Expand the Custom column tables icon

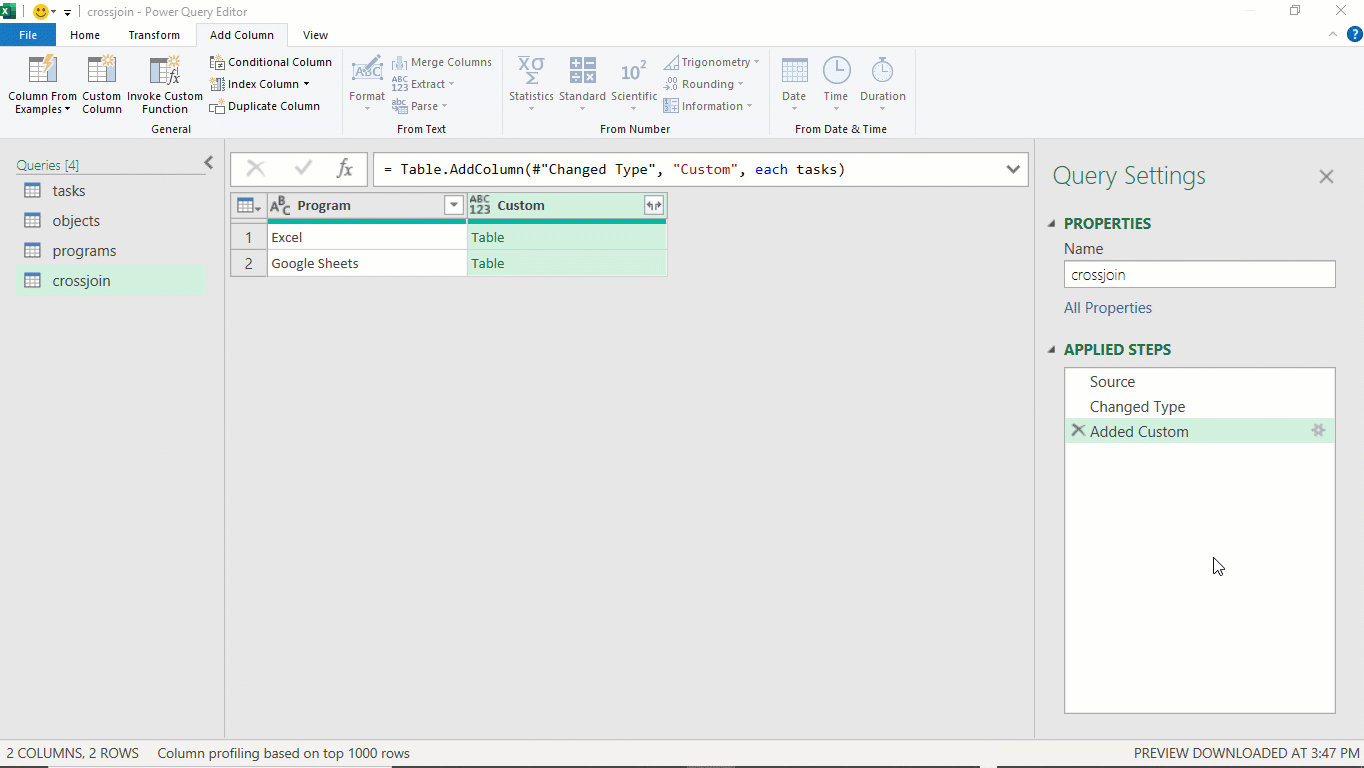click(x=654, y=205)
